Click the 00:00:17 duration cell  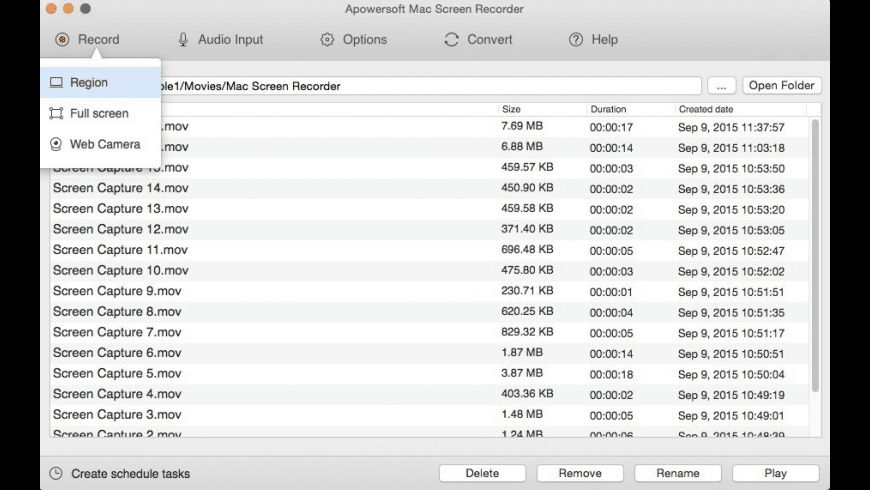click(611, 127)
